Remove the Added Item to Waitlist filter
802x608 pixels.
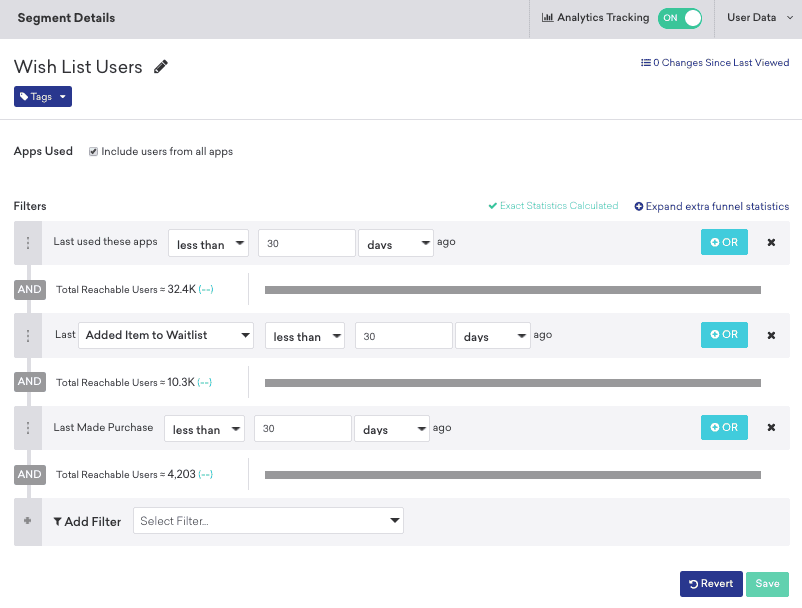pyautogui.click(x=770, y=335)
